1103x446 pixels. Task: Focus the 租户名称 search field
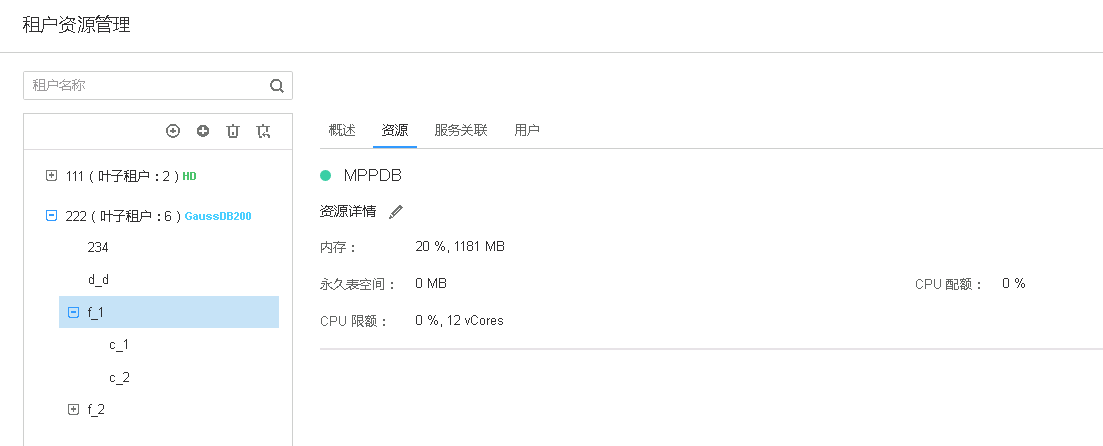click(145, 86)
